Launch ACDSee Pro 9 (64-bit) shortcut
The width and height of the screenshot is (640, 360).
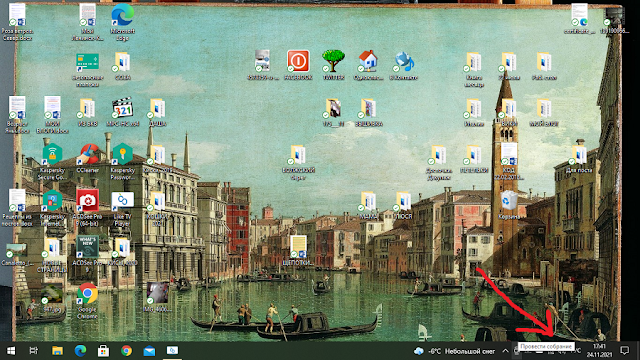tap(87, 208)
